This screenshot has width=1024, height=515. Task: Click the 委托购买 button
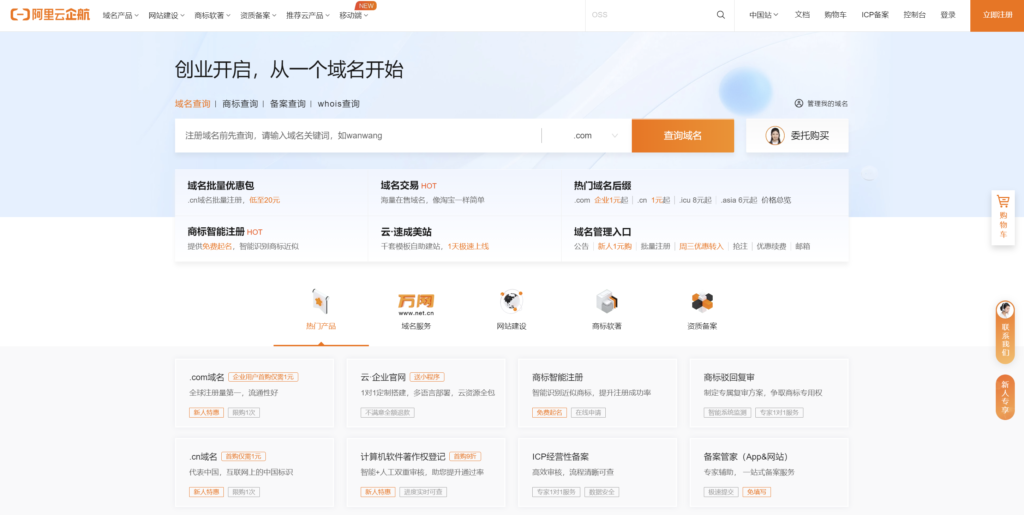[x=797, y=136]
